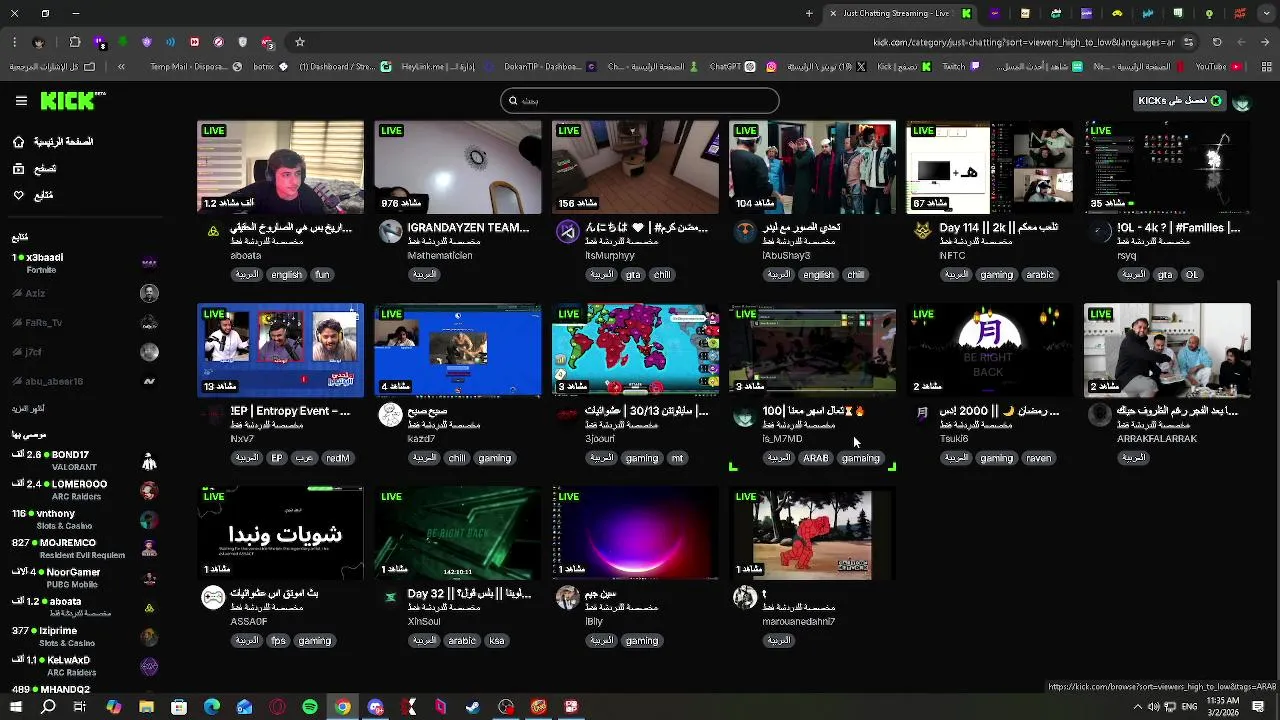Open NoorGamer PUBG Mobile channel
The image size is (1280, 720).
(x=85, y=578)
